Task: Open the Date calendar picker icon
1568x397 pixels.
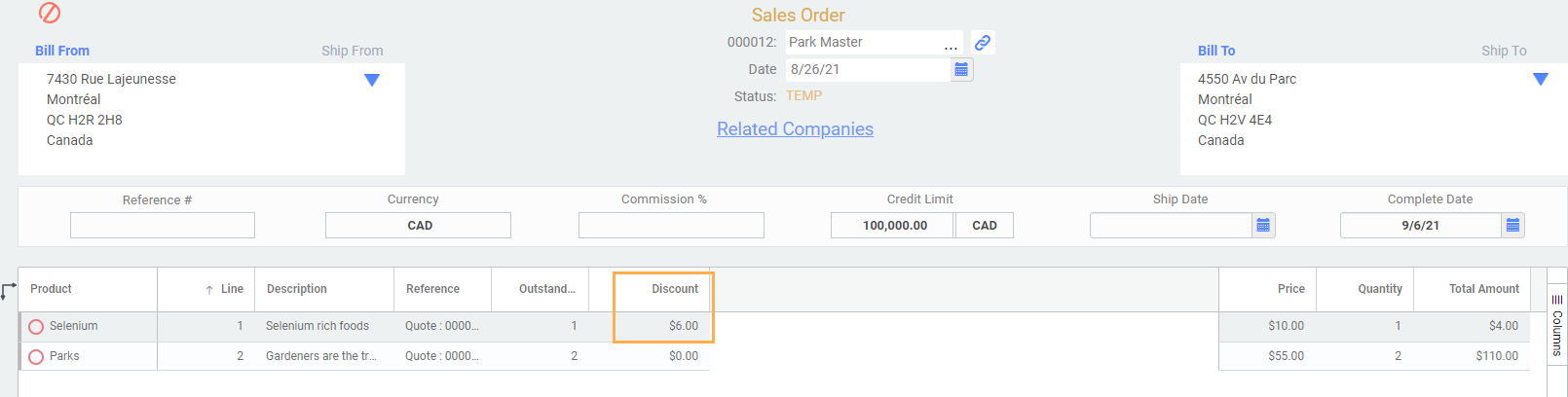Action: point(961,69)
